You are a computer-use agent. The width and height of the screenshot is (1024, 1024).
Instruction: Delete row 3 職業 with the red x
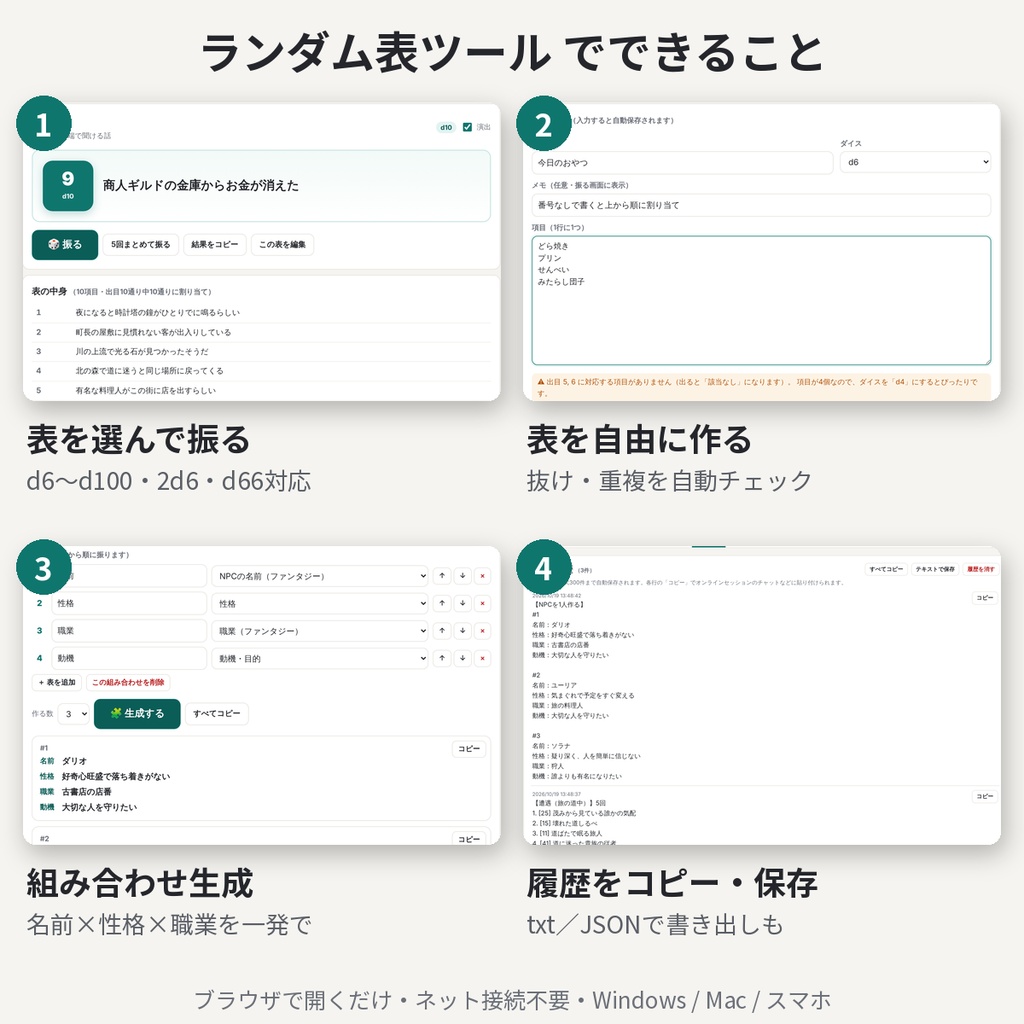point(483,631)
